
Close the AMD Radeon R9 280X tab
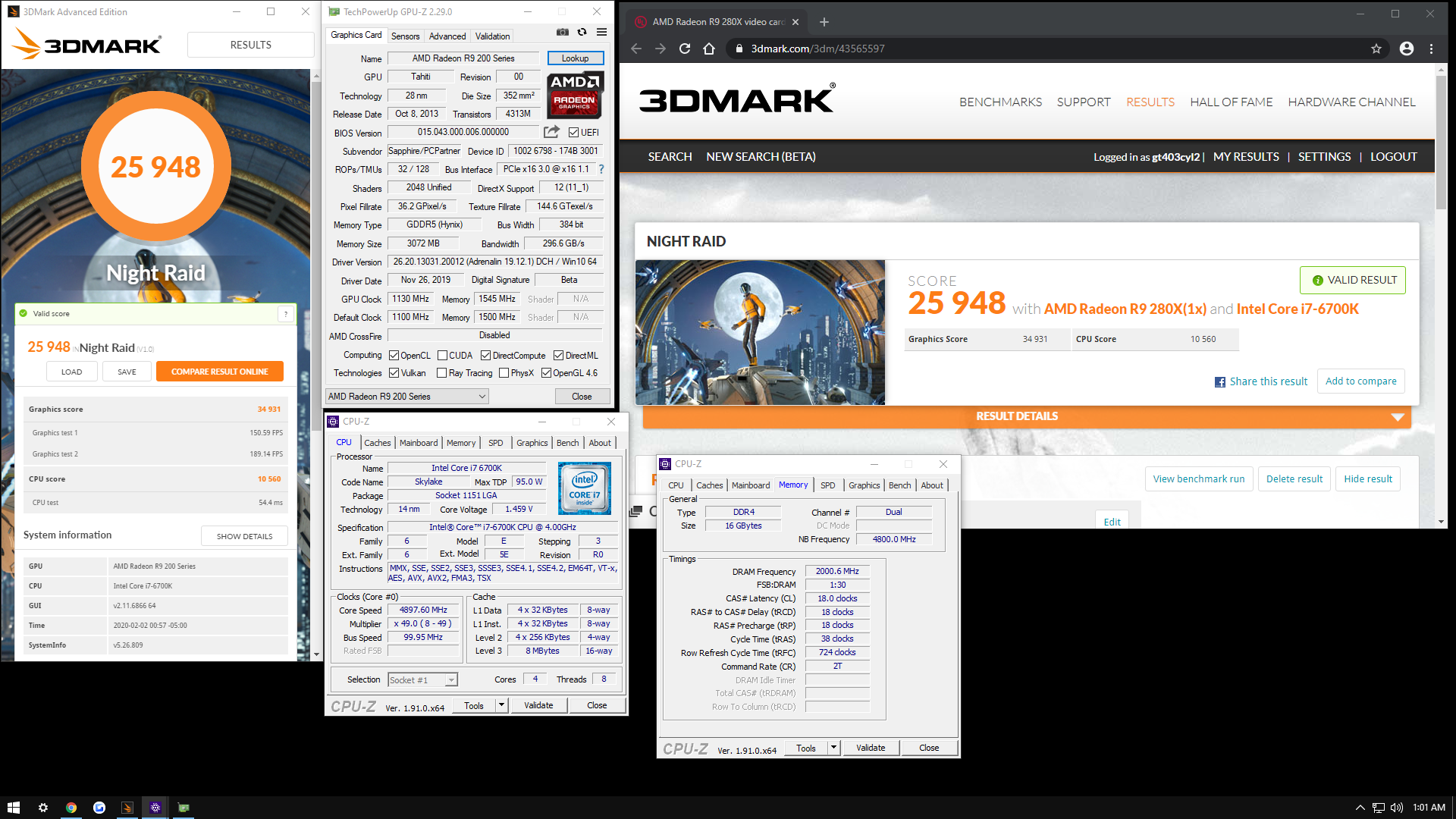tap(795, 22)
